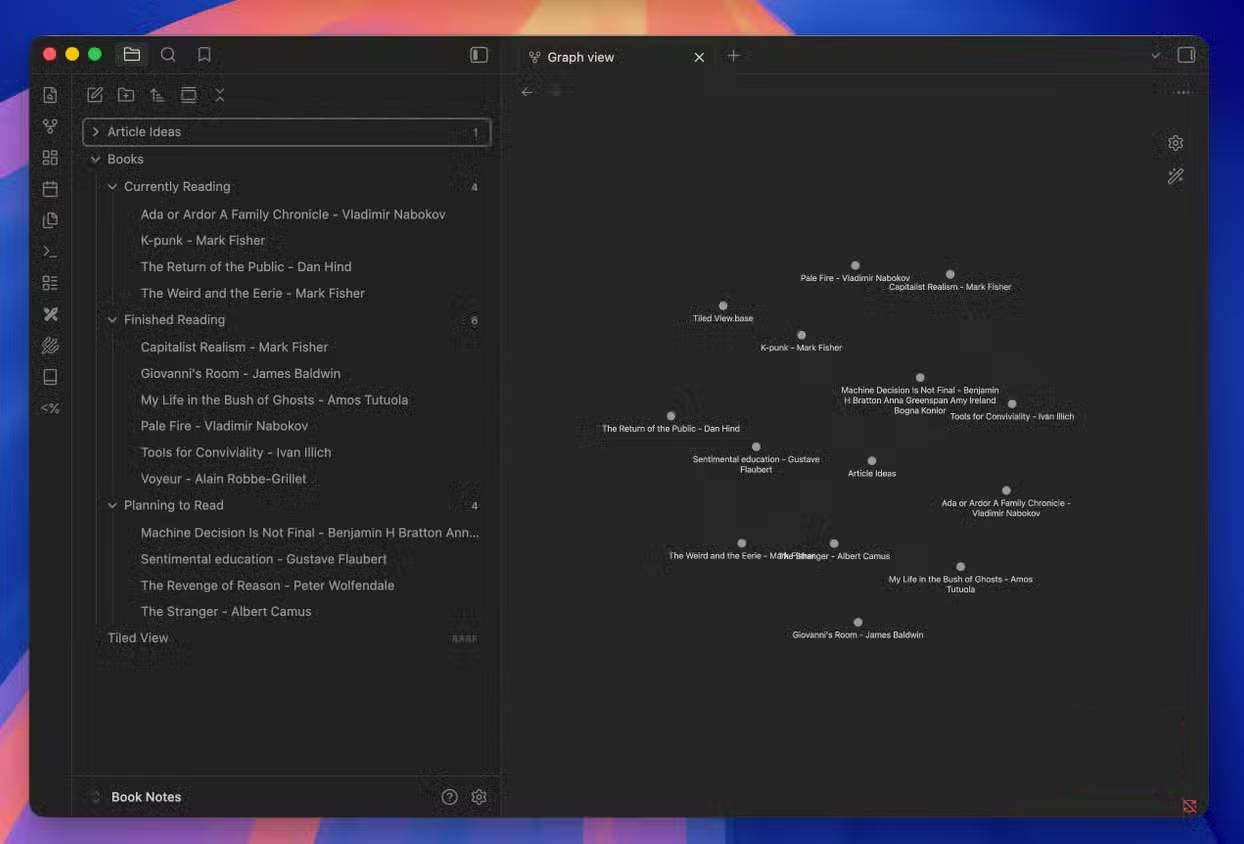Open the bookmarks panel icon
Image resolution: width=1244 pixels, height=844 pixels.
[204, 55]
